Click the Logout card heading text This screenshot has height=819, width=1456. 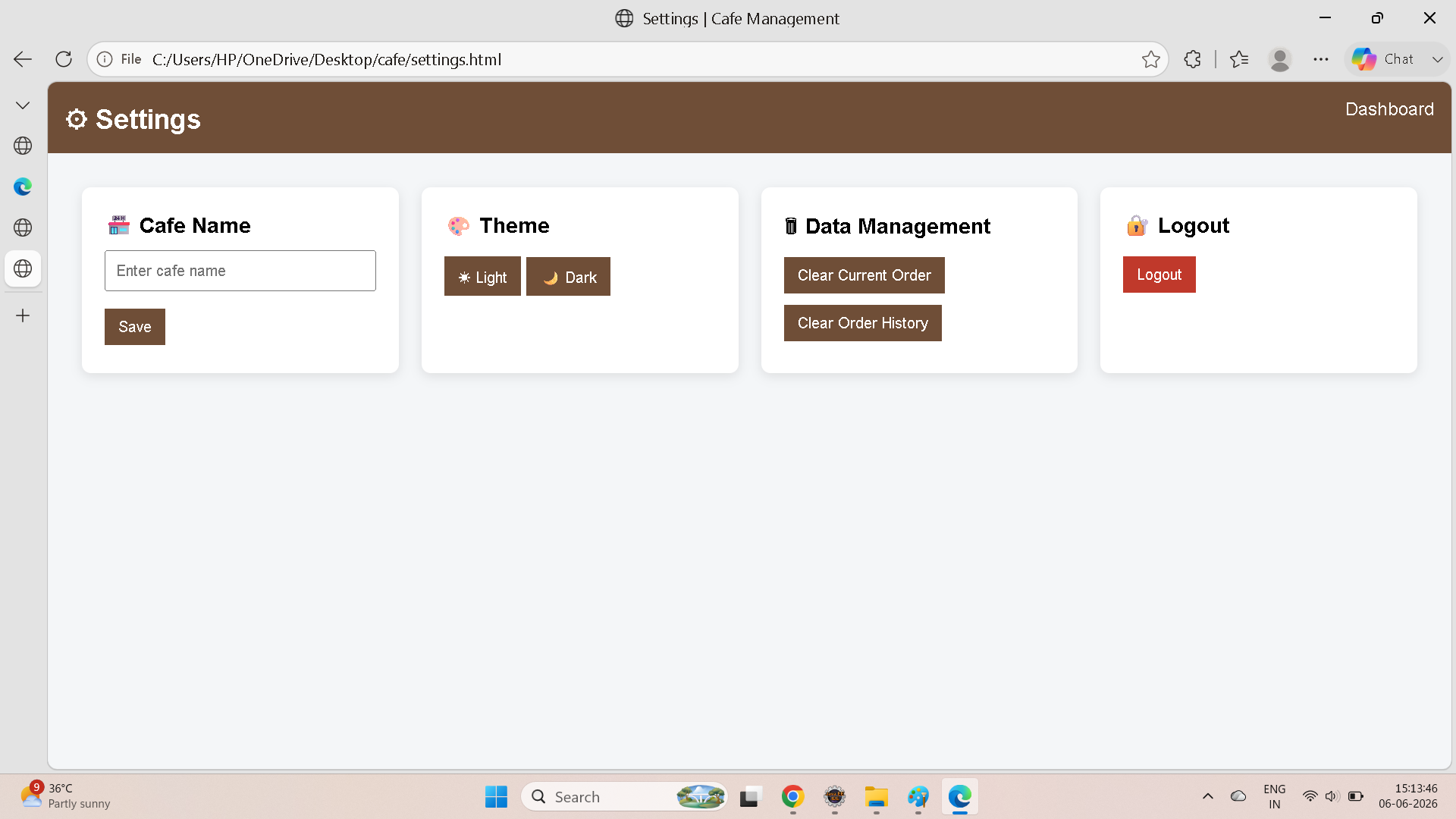1194,225
